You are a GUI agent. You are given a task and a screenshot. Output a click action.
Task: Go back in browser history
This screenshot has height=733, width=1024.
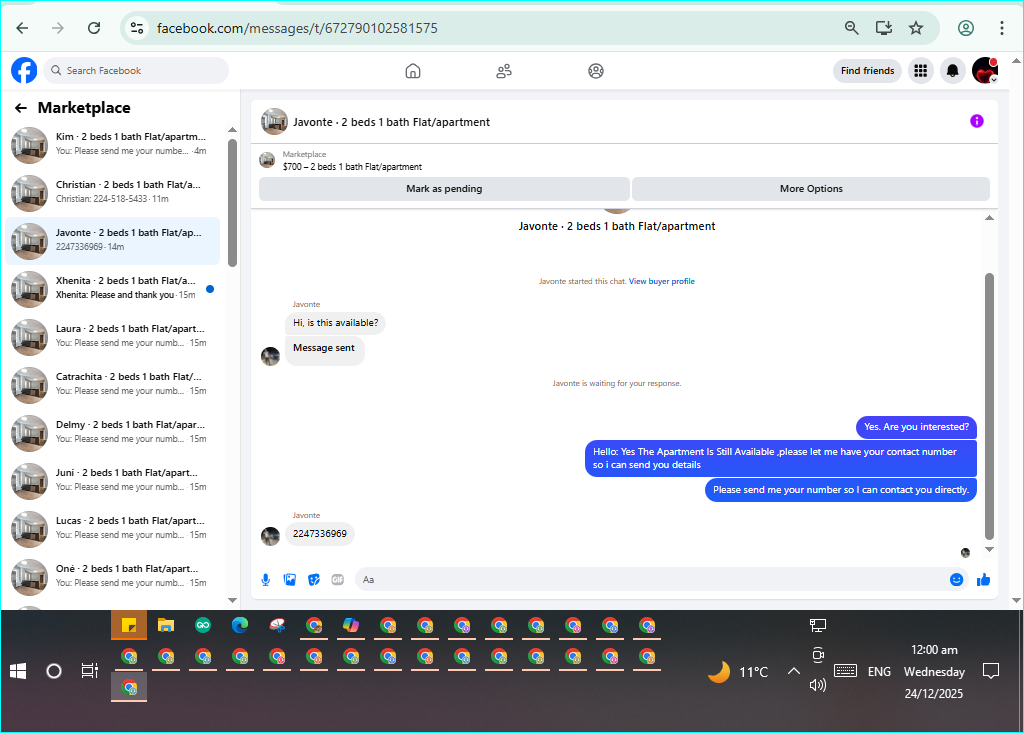22,28
